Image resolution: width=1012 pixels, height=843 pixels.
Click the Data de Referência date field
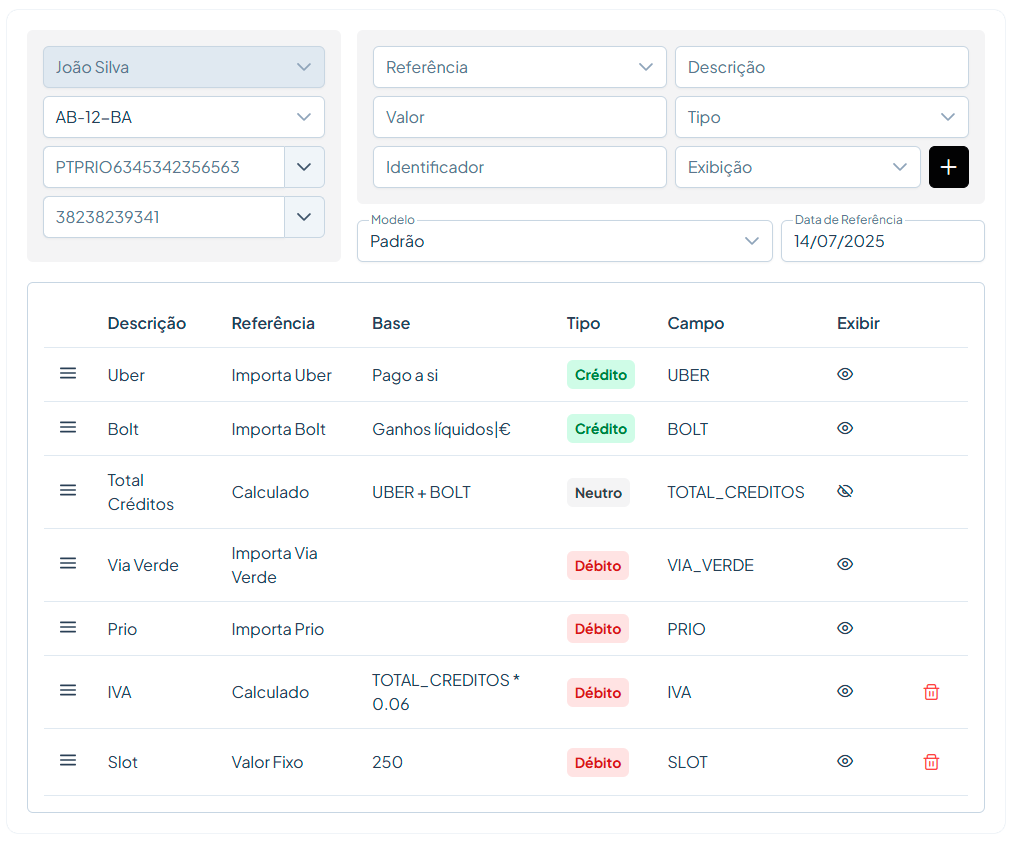[x=882, y=241]
